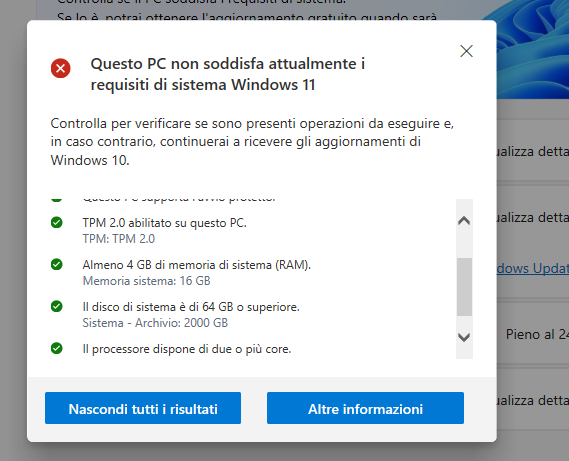Open the Windows Update link behind dialog
The height and width of the screenshot is (461, 569).
(533, 269)
